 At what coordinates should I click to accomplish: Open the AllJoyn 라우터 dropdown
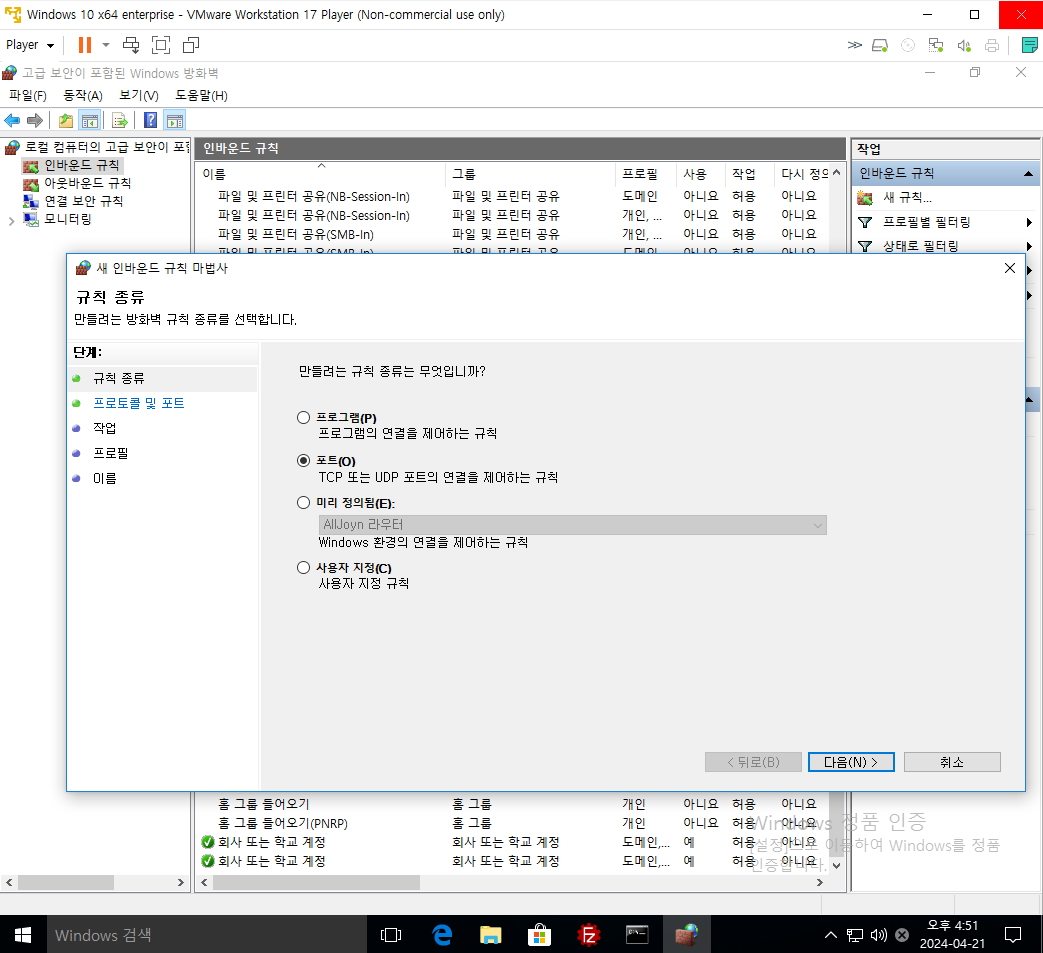pyautogui.click(x=573, y=525)
